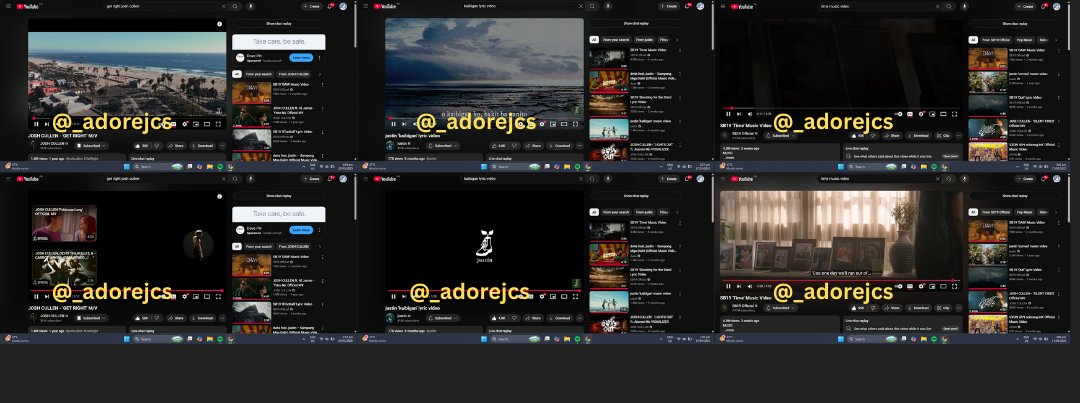Show next chips arrow in kalbigan ocean-scene window
Viewport: 1080px width, 403px height.
click(677, 40)
